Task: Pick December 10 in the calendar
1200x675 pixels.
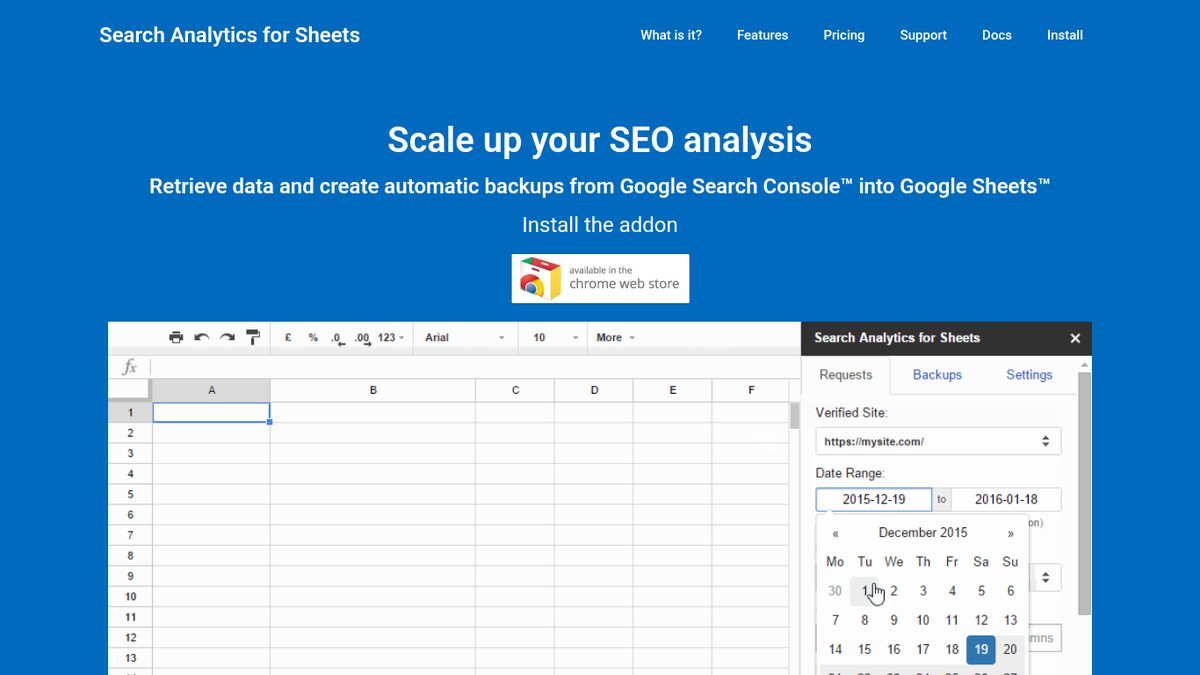Action: pos(923,620)
